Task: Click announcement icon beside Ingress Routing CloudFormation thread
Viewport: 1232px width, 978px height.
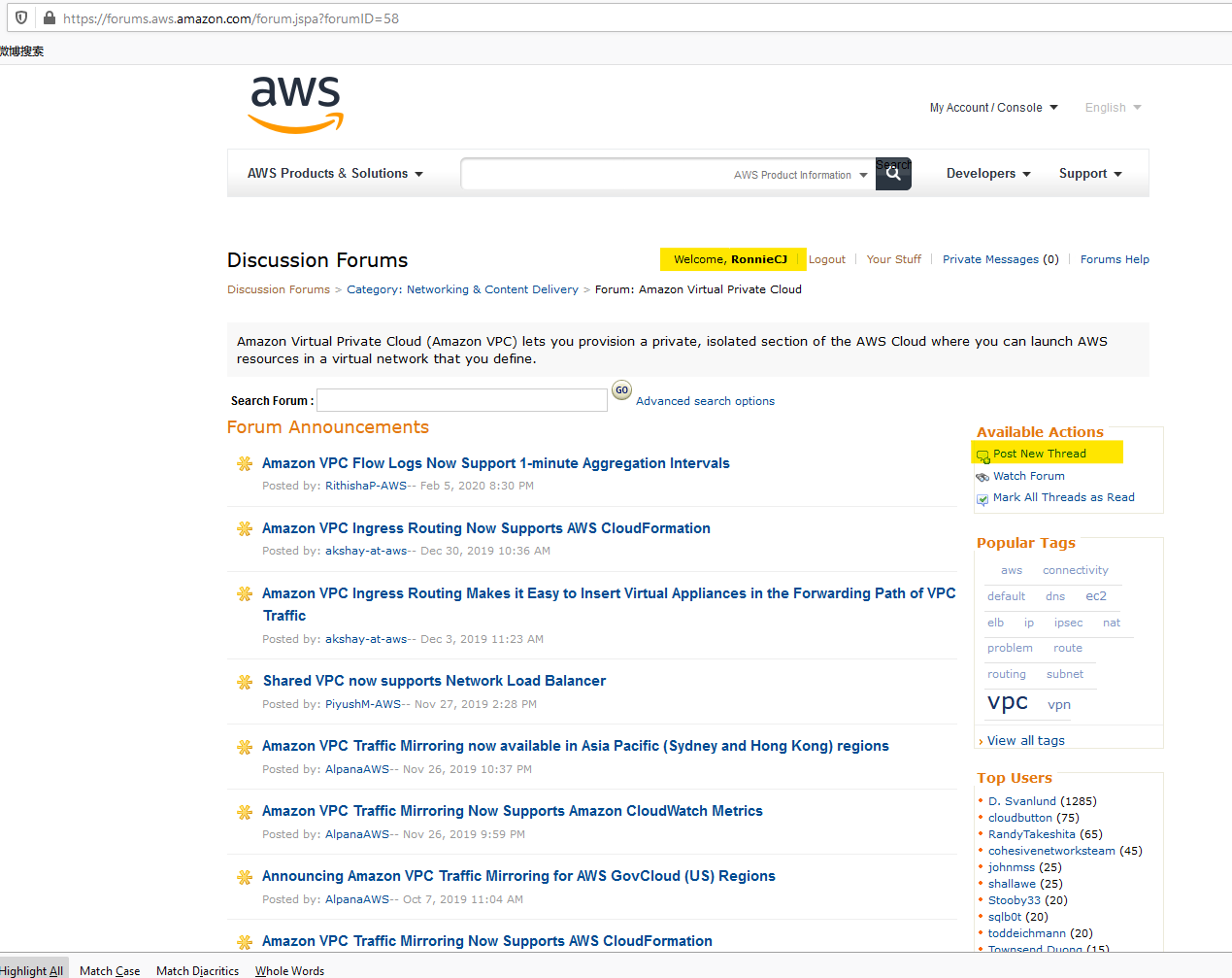Action: click(245, 528)
